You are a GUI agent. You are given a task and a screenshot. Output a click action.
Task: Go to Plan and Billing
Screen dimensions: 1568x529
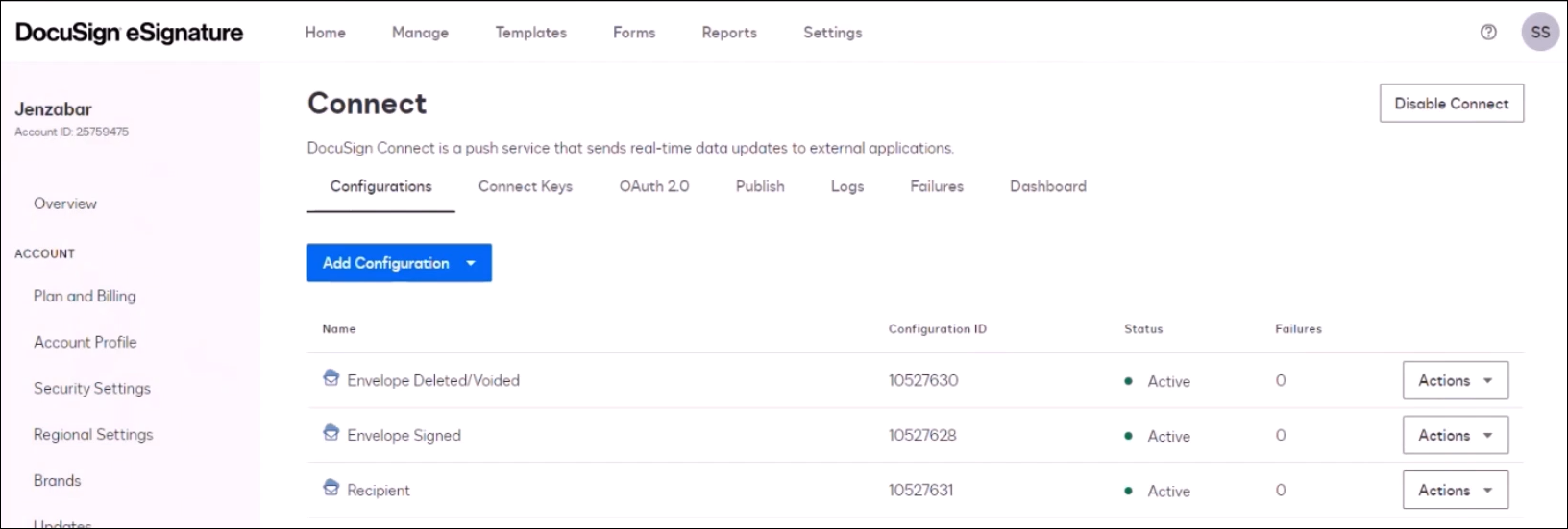tap(85, 296)
